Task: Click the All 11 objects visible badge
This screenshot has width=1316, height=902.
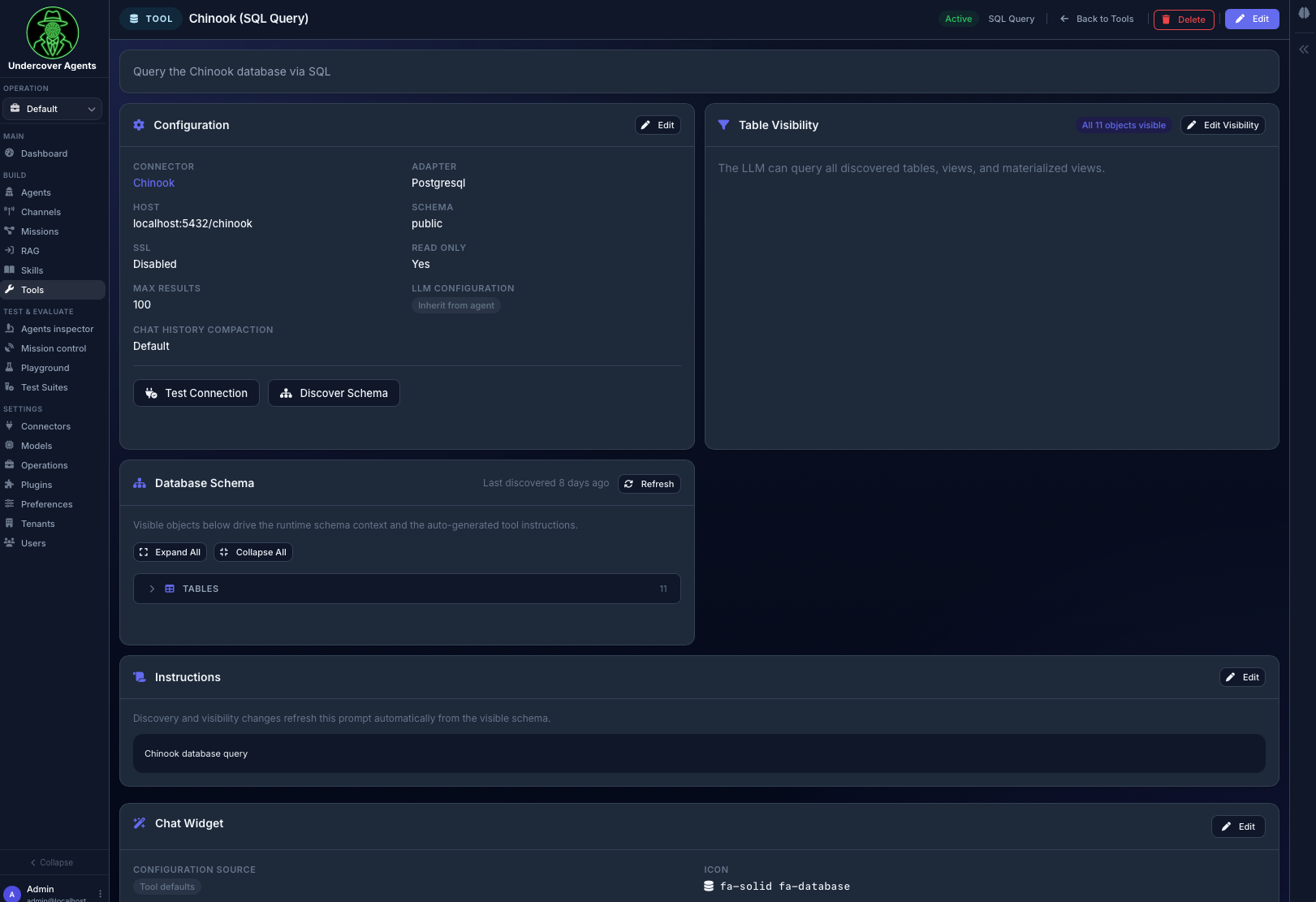Action: (x=1124, y=125)
